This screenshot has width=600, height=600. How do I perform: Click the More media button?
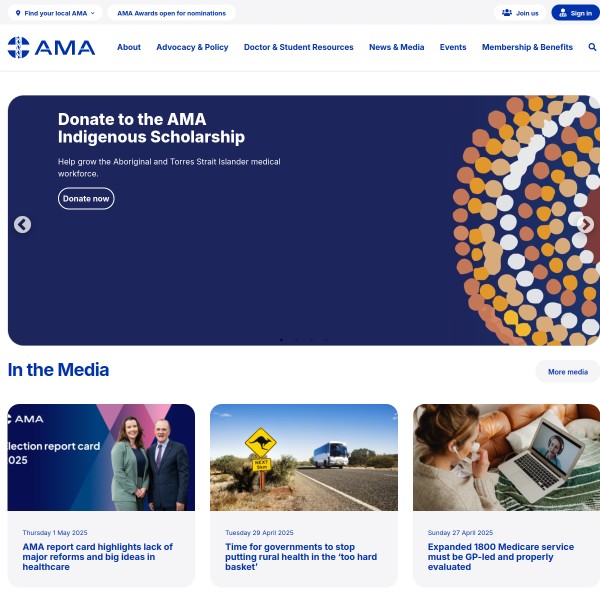(568, 372)
